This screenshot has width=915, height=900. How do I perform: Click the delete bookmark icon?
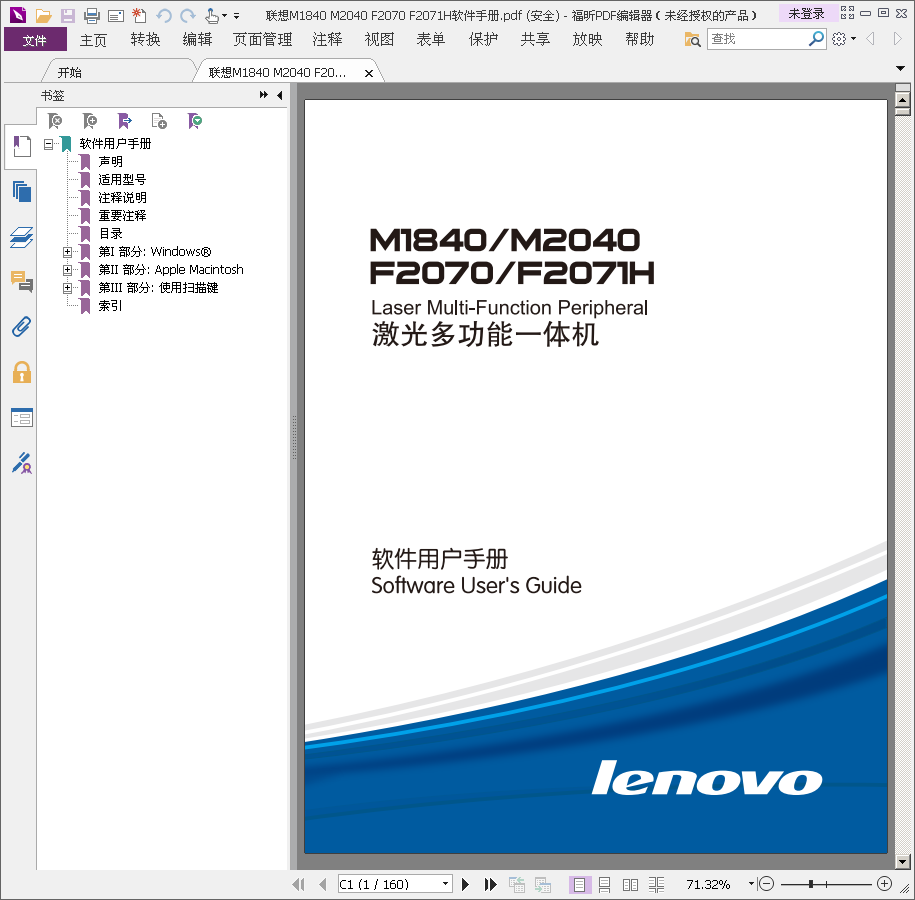tap(55, 121)
